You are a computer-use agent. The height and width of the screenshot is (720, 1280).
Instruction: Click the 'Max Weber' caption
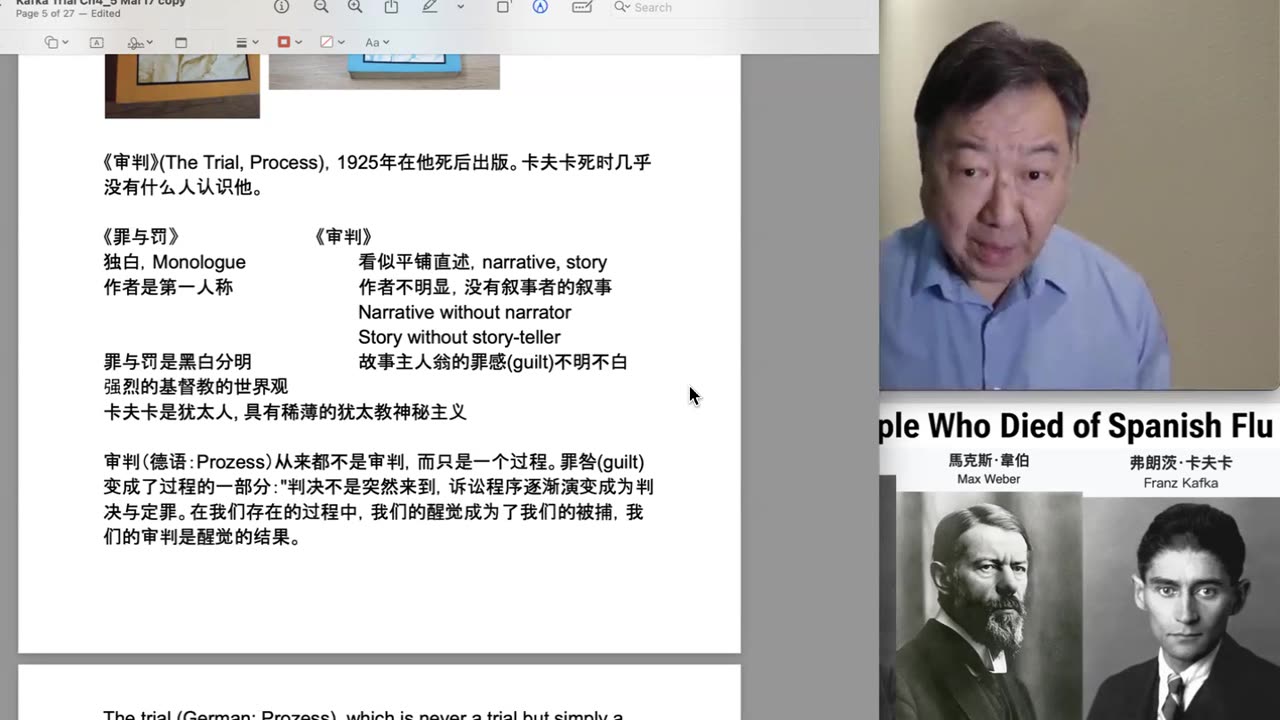coord(988,479)
